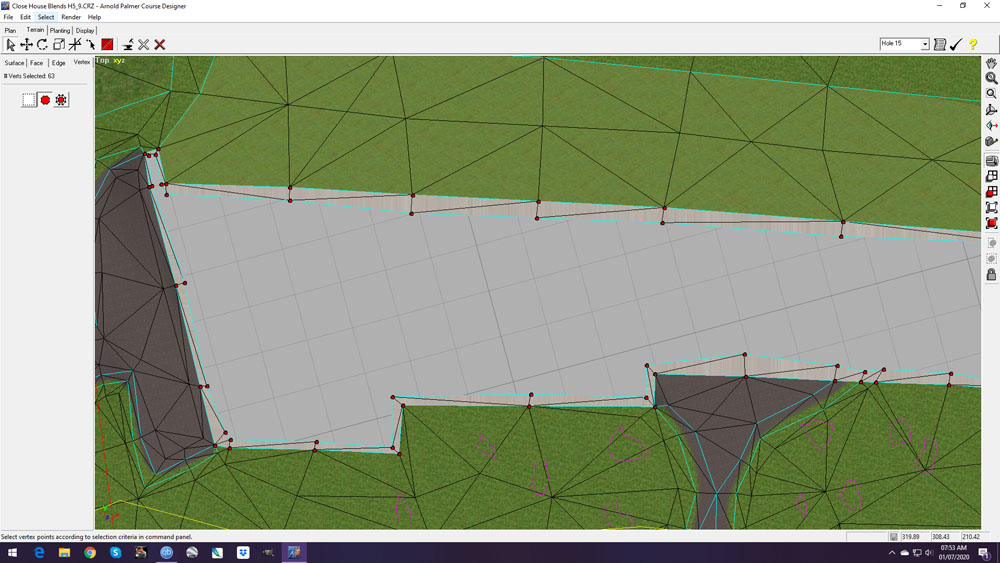Enable rectangular marquee selection mode
Viewport: 1000px width, 563px height.
click(x=29, y=100)
